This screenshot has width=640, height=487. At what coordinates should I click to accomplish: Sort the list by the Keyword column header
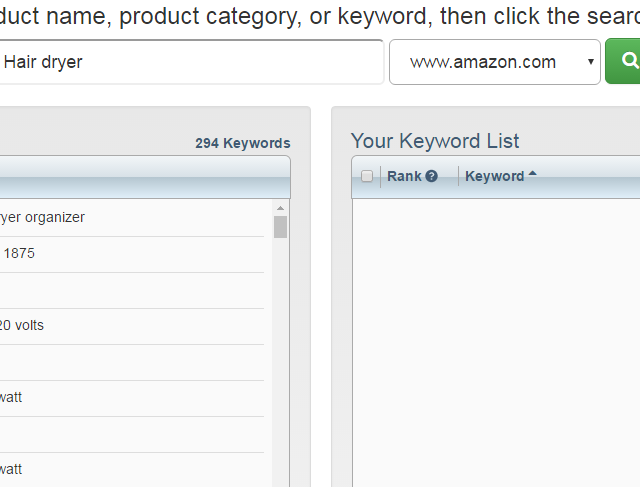tap(494, 176)
